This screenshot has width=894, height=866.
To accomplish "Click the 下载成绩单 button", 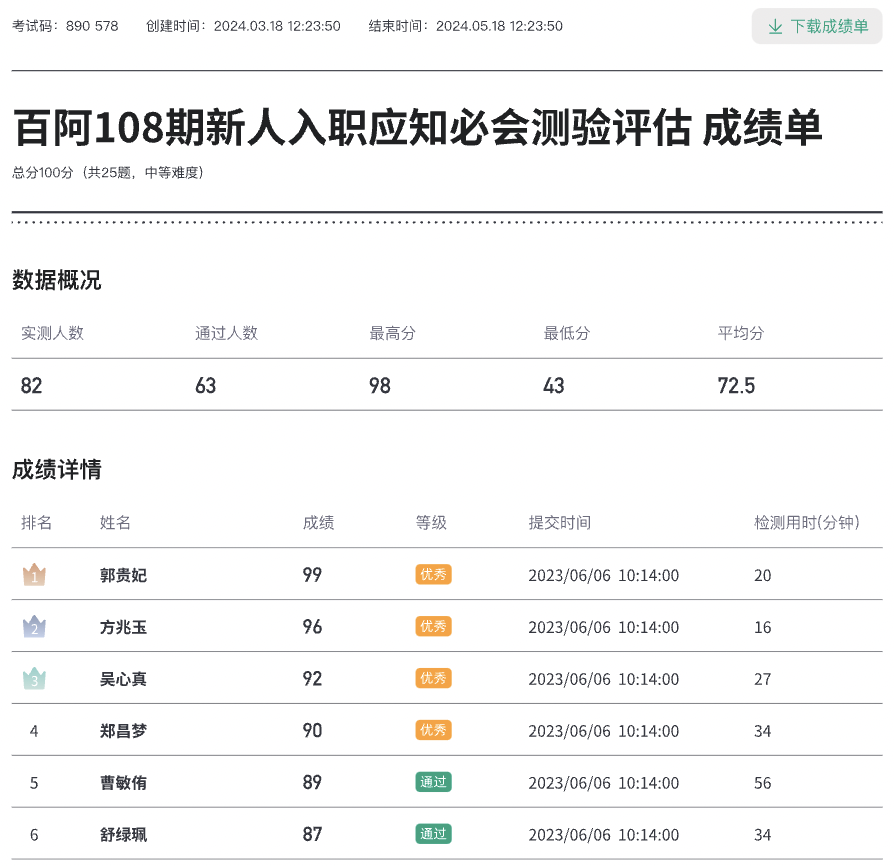I will coord(817,27).
